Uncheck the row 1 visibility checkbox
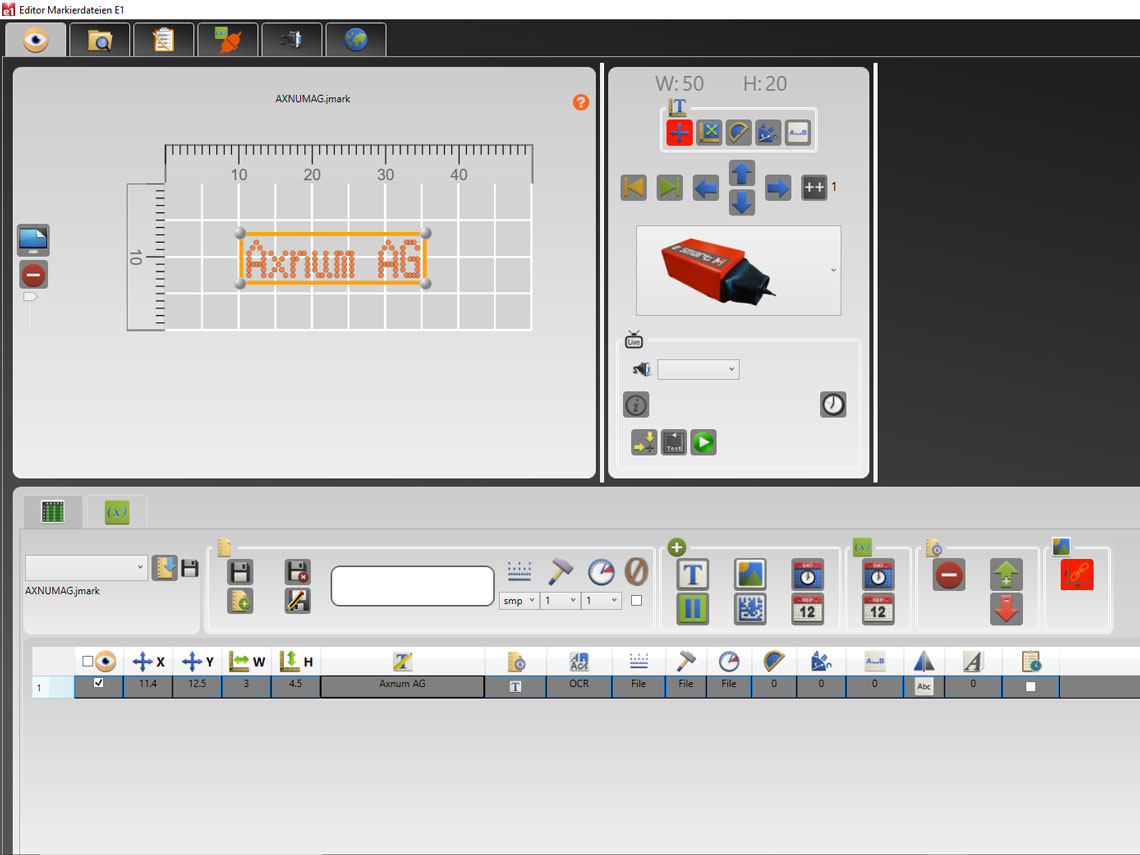The height and width of the screenshot is (855, 1140). (x=98, y=684)
